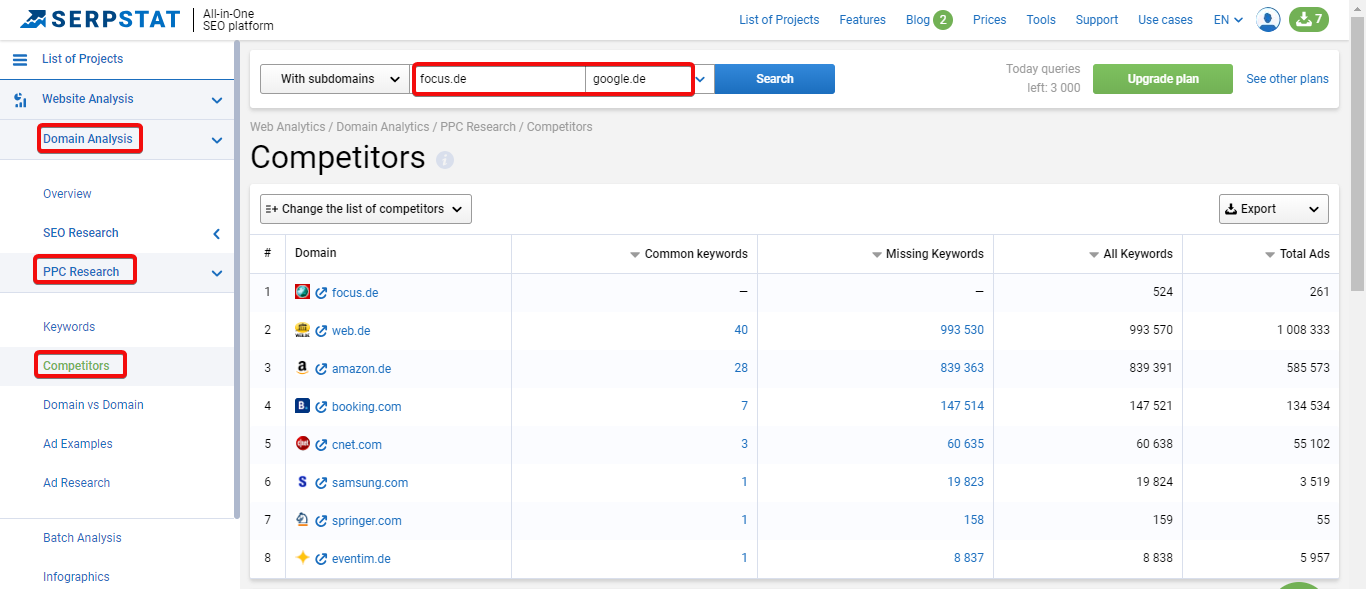Click the blue Search button

coord(775,79)
